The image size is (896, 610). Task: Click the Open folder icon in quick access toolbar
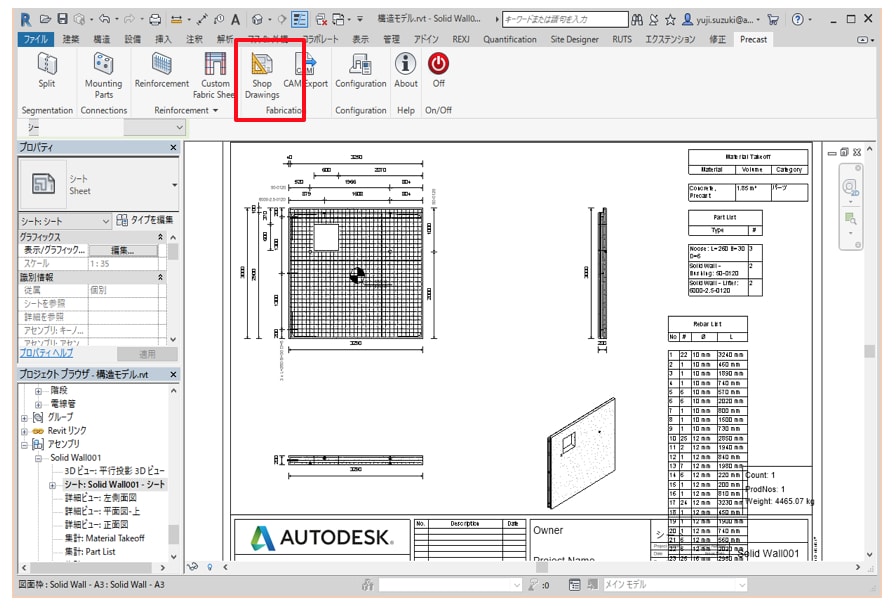[x=45, y=19]
